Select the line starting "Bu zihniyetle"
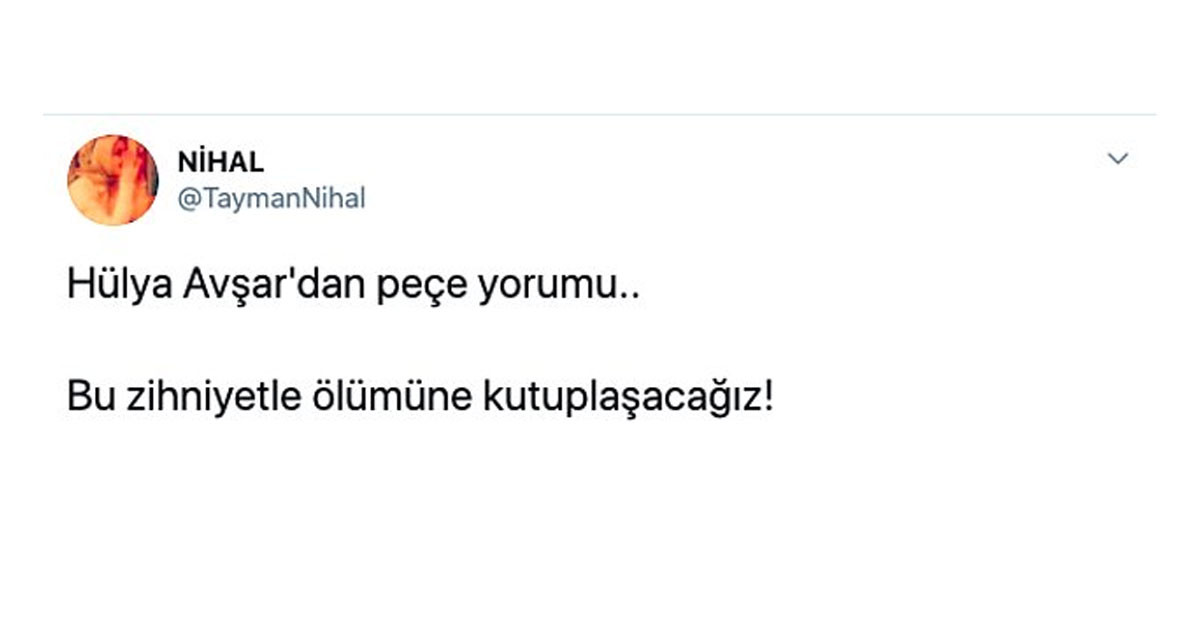 [420, 398]
